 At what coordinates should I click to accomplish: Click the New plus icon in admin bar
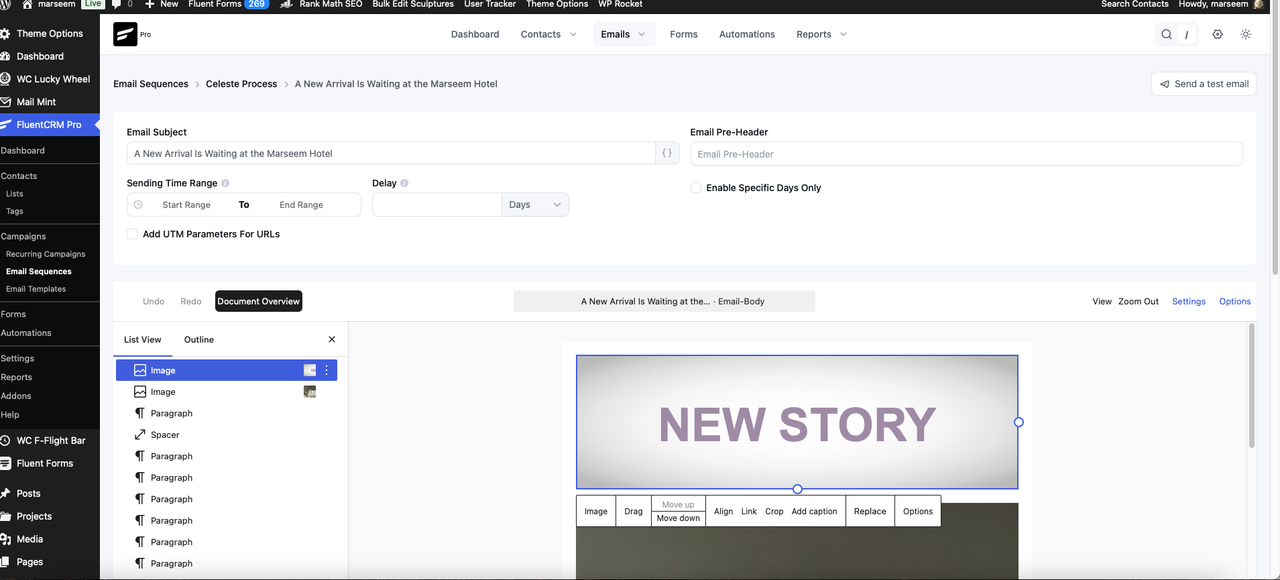pyautogui.click(x=149, y=5)
